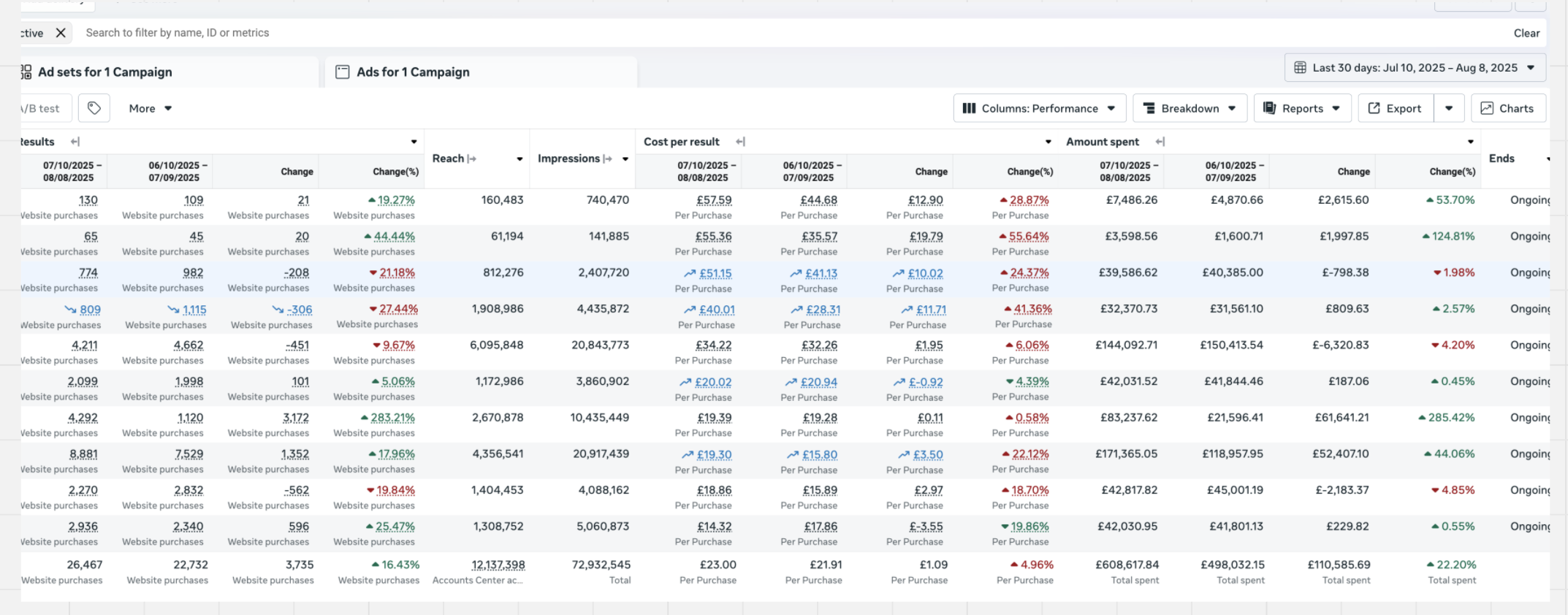Switch to Ads for 1 Campaign tab
Screen dimensions: 1568x615
pos(413,72)
